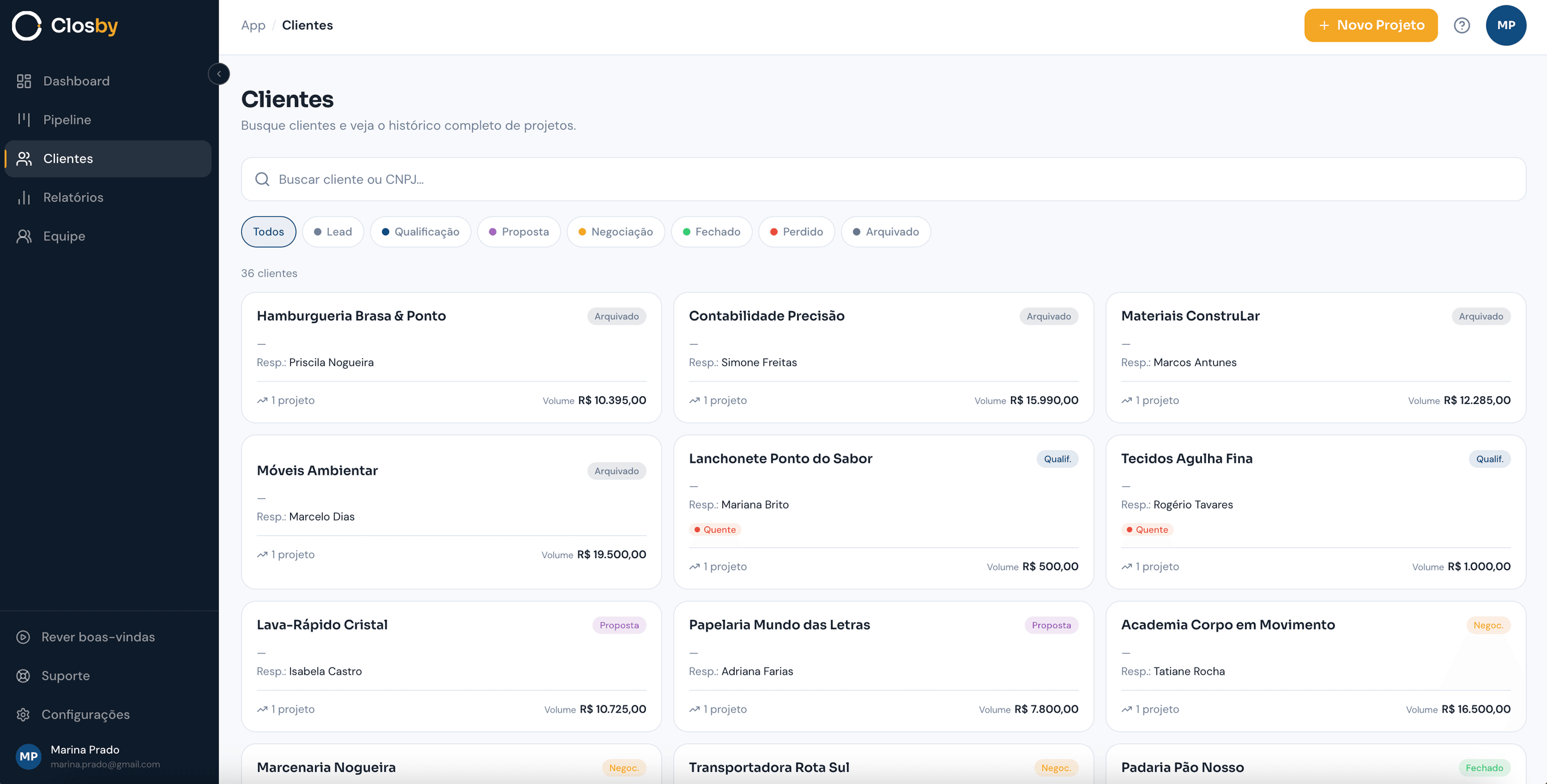Open Marina Prado account profile

108,756
